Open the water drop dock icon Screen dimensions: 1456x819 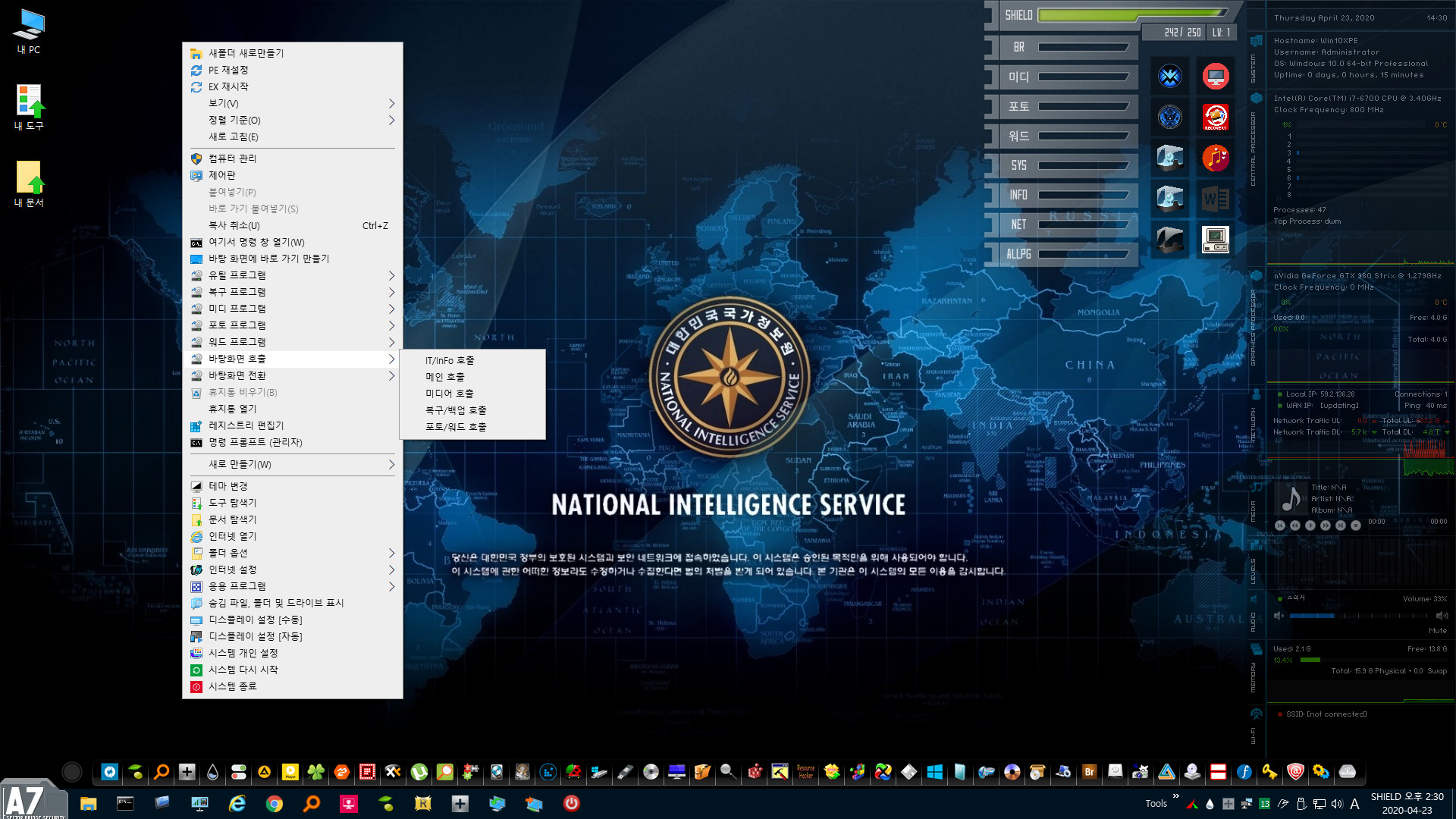(x=212, y=772)
